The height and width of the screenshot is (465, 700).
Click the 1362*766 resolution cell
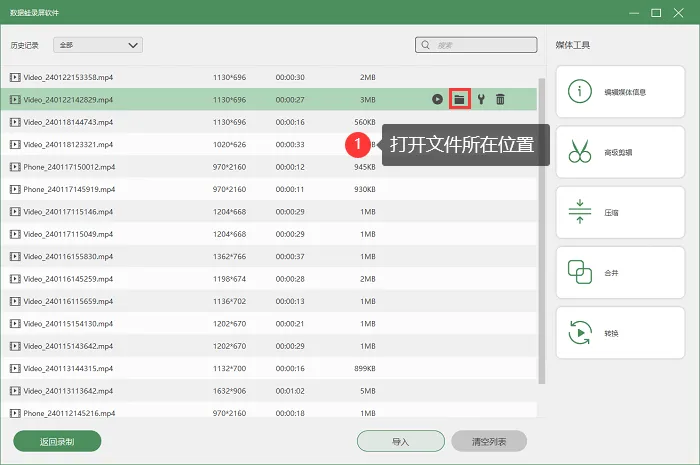coord(229,257)
